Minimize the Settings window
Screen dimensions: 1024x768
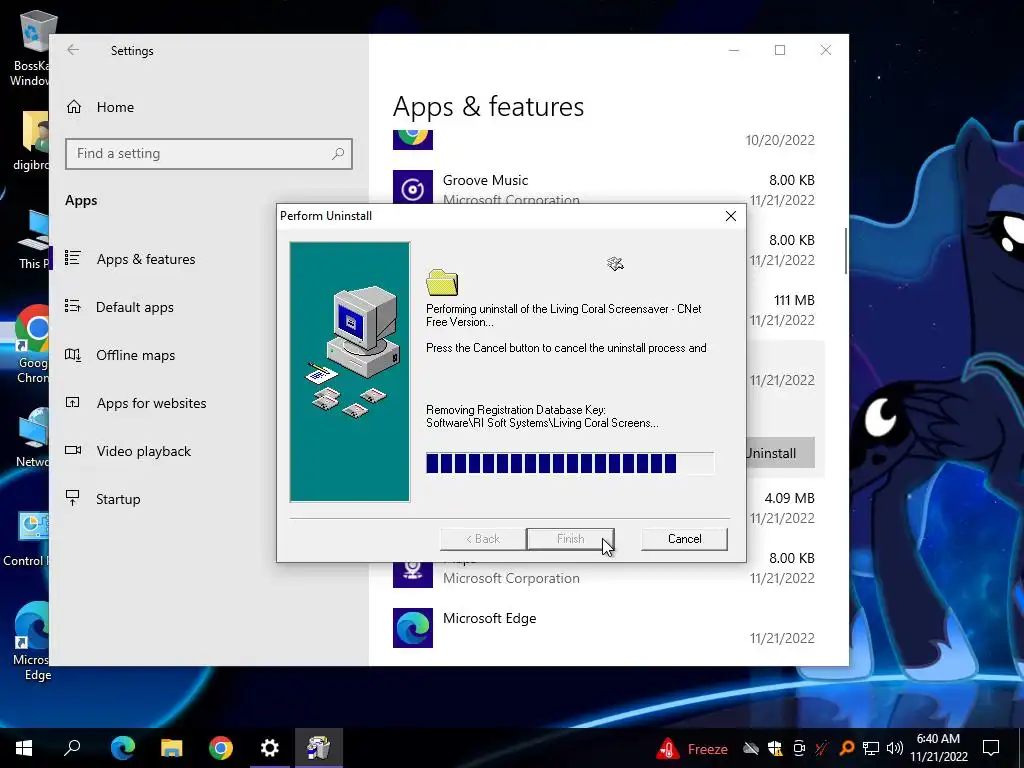[734, 50]
